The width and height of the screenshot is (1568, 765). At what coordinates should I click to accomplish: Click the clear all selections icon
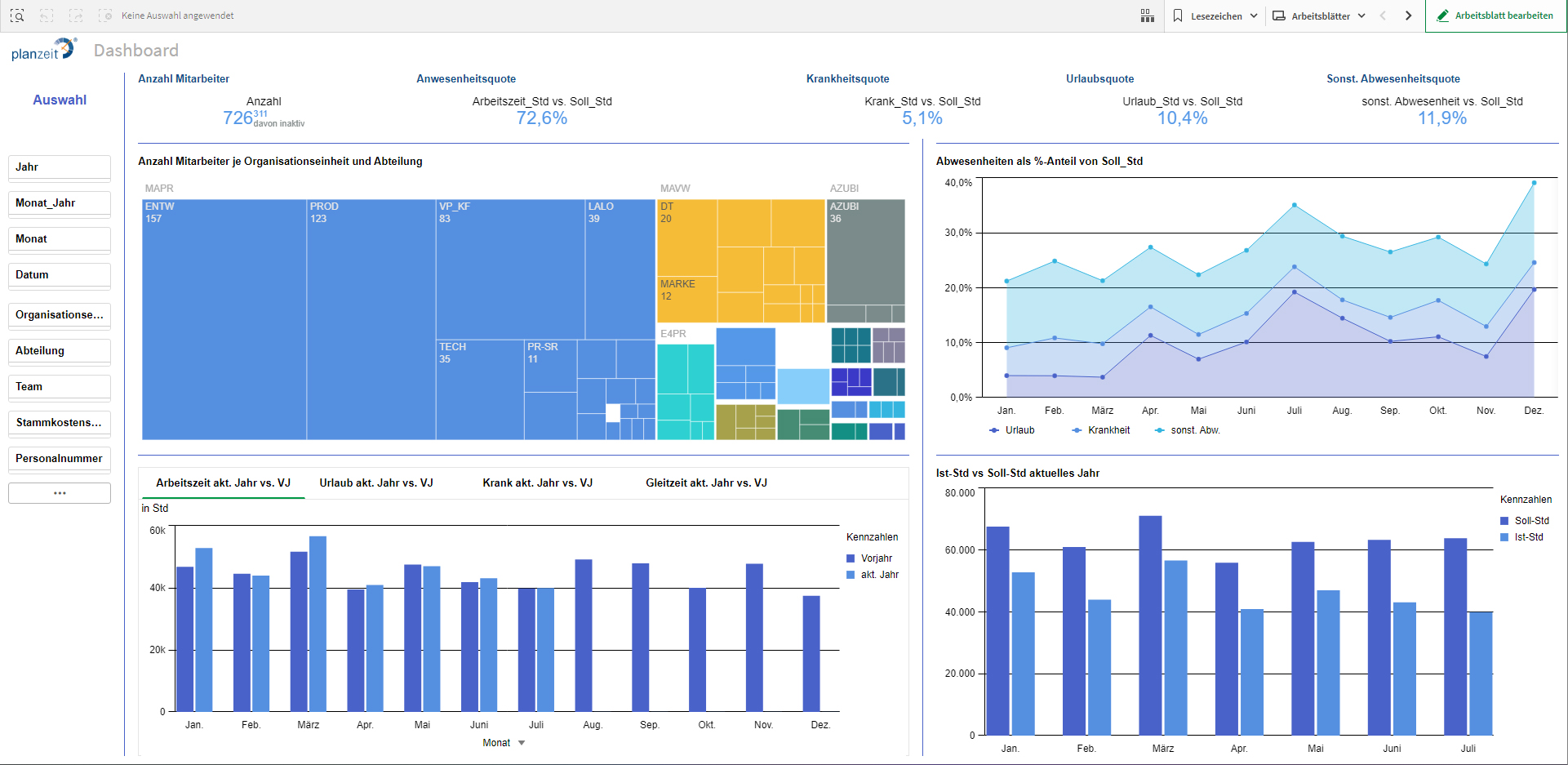(x=105, y=16)
